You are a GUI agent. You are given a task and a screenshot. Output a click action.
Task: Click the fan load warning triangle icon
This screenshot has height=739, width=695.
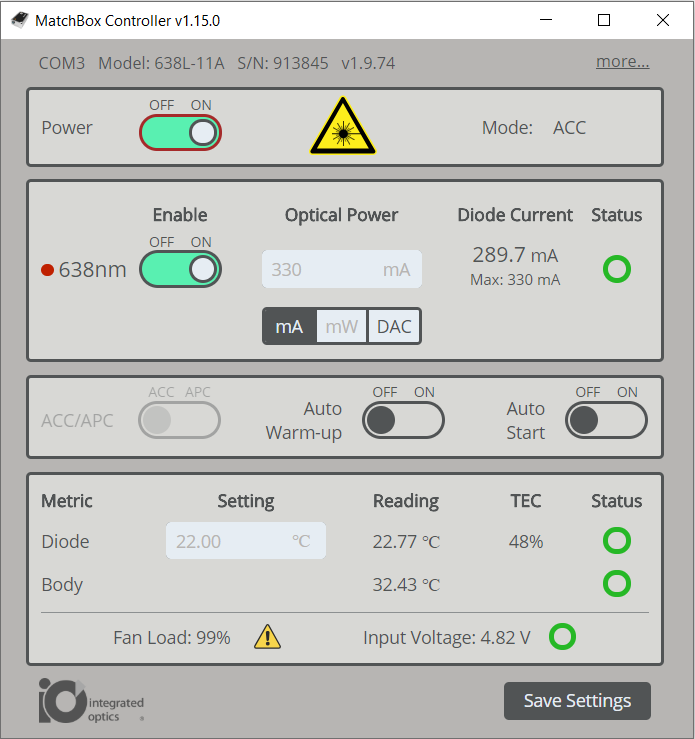coord(267,637)
